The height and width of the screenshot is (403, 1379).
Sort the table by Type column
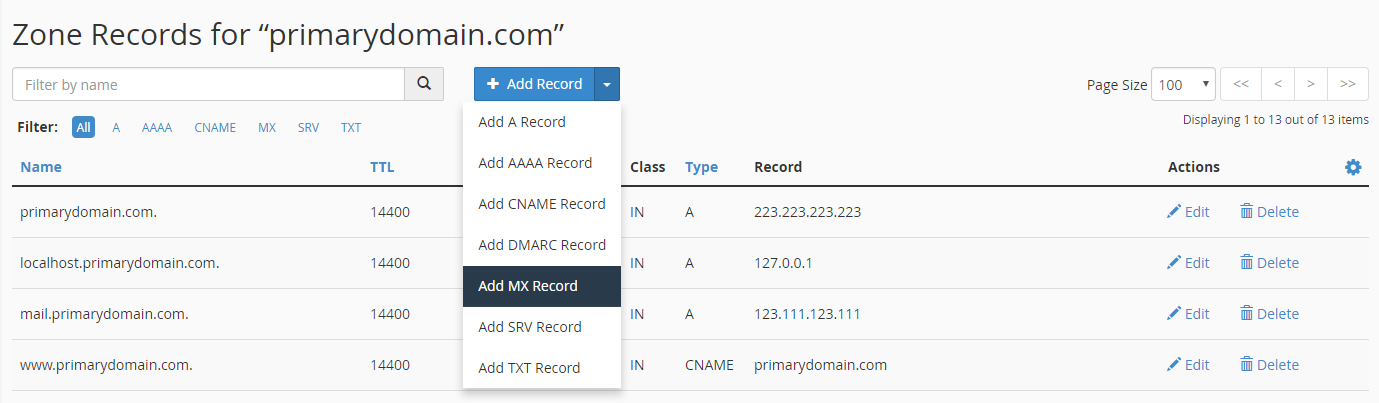pos(701,167)
